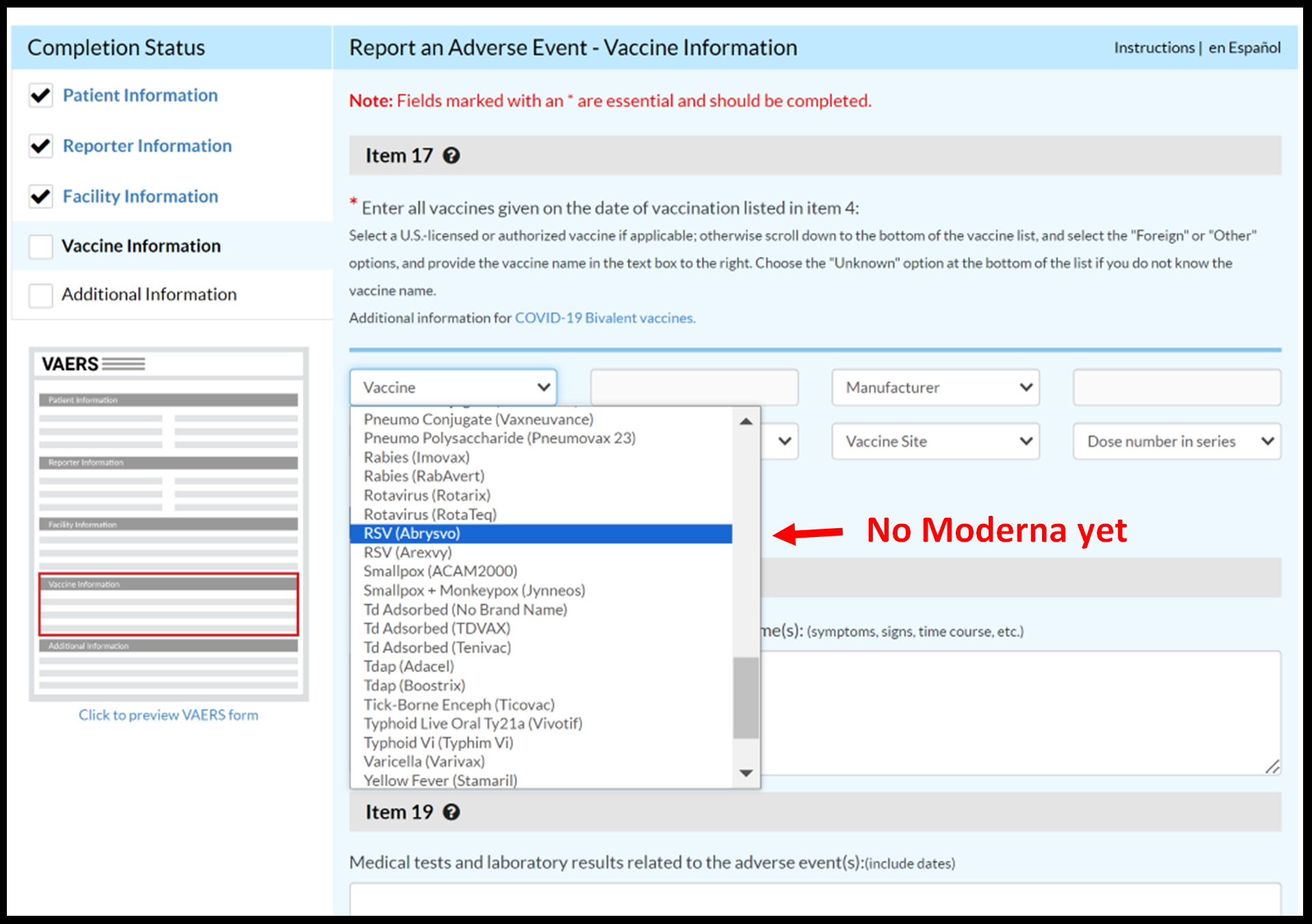Image resolution: width=1312 pixels, height=924 pixels.
Task: Select Smallpox + Monkeypox (Jynneos) option
Action: [541, 590]
